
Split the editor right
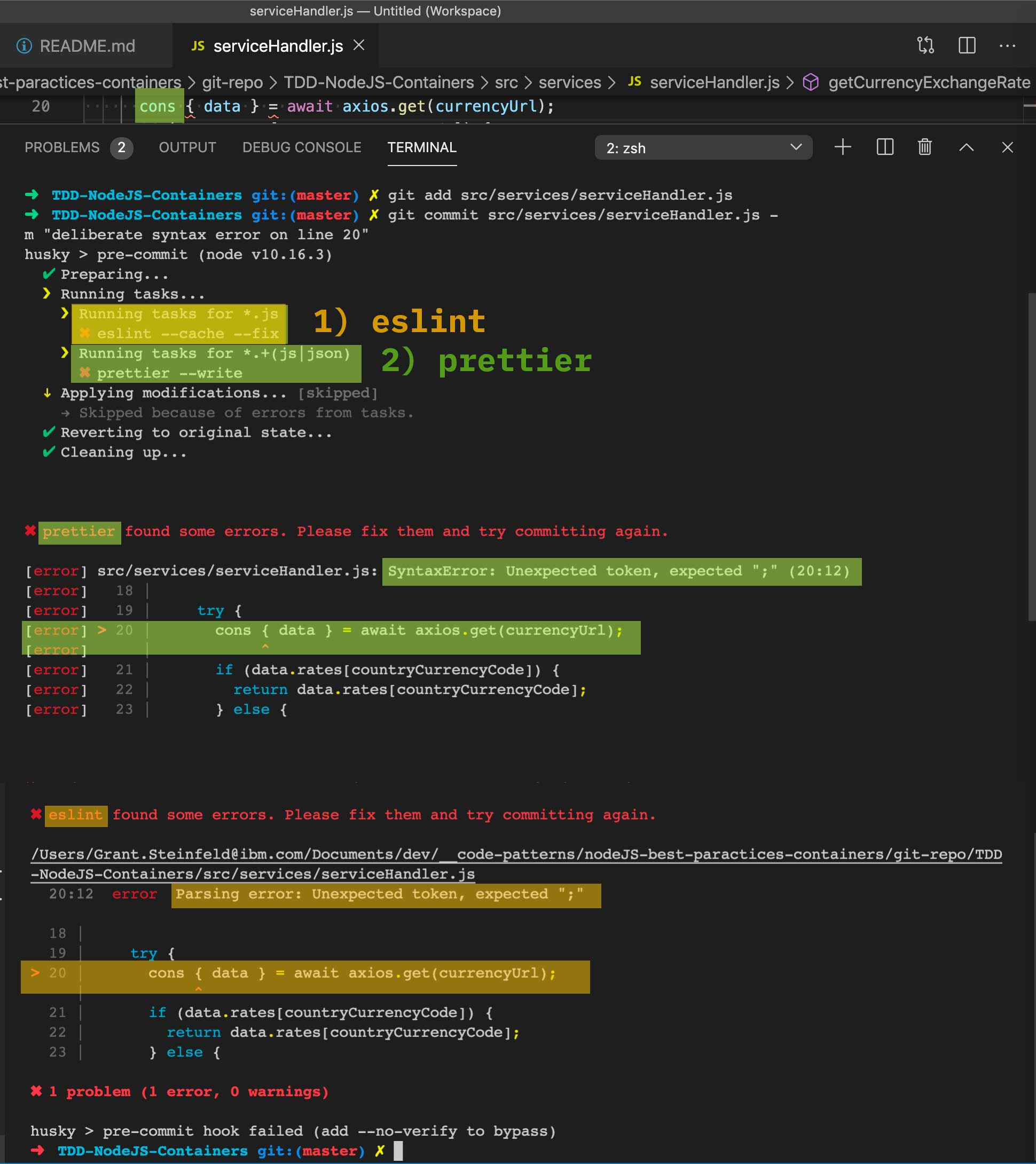tap(967, 45)
